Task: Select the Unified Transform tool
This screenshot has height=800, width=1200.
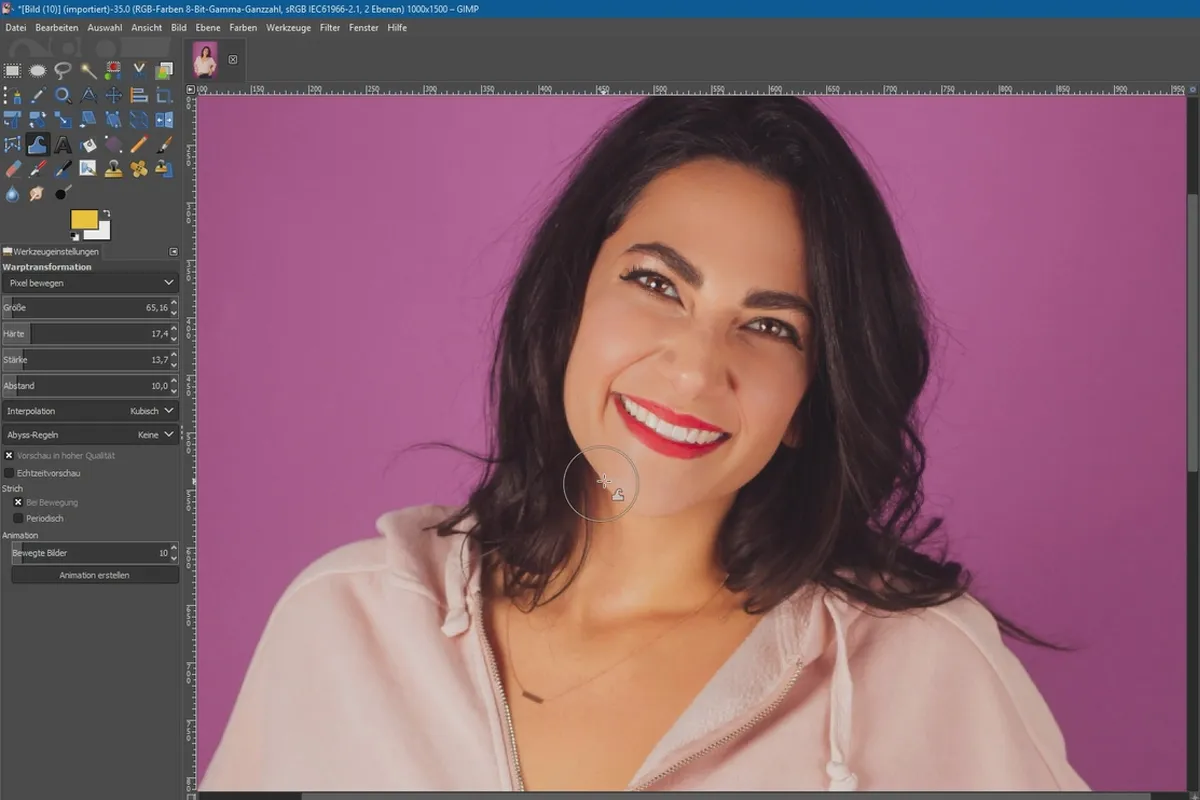Action: tap(12, 120)
